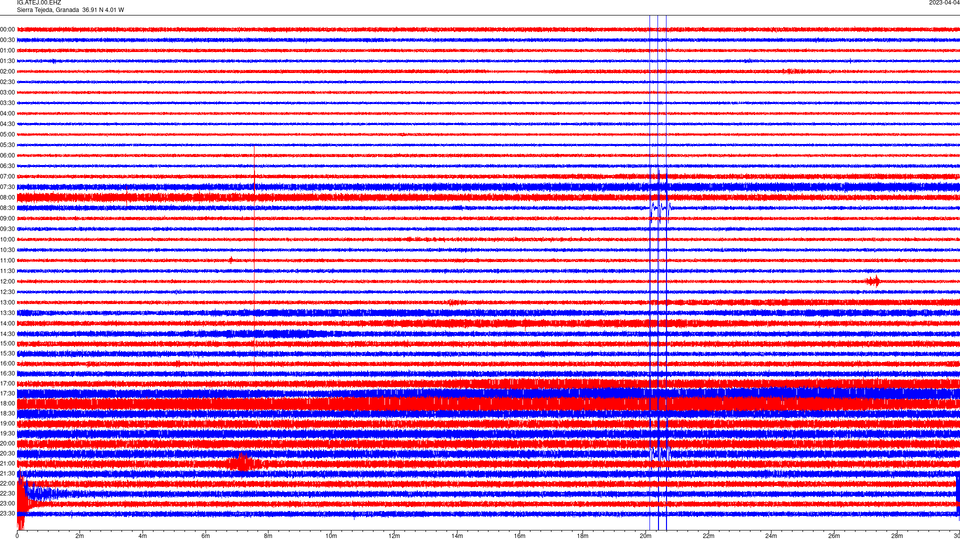Click the red seismic event on 21:00 trace

tap(244, 463)
